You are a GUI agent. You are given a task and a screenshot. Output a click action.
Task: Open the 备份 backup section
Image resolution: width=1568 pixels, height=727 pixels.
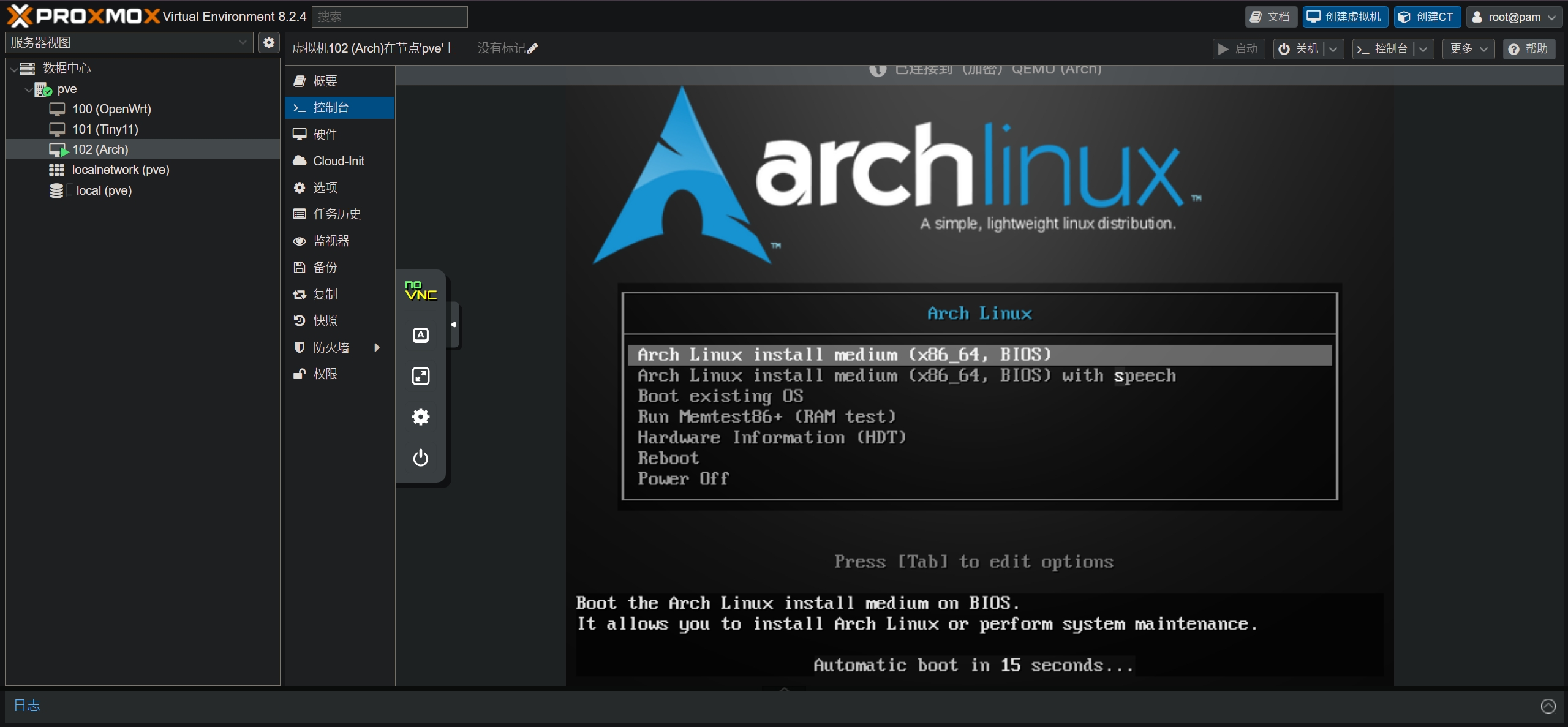[339, 267]
